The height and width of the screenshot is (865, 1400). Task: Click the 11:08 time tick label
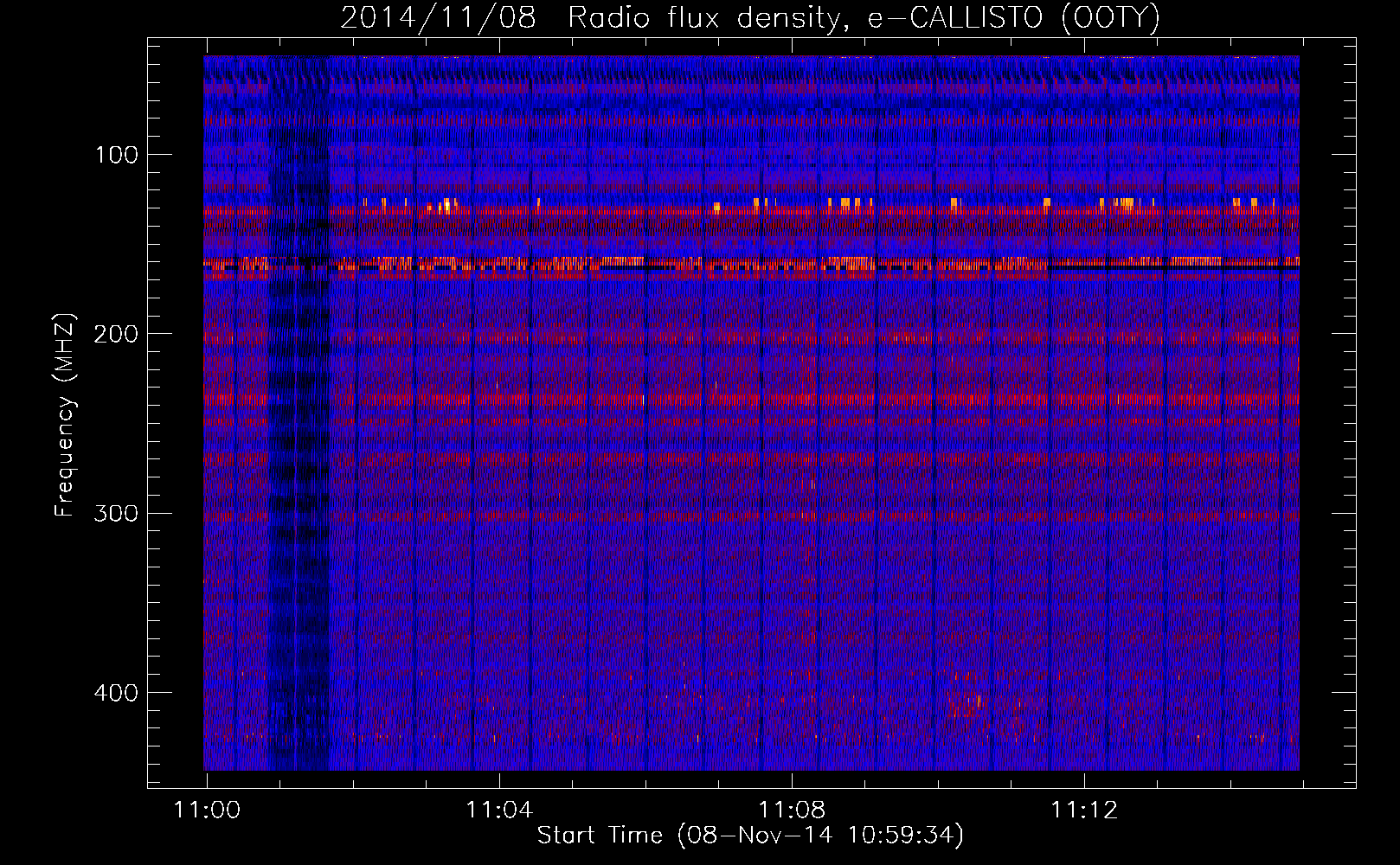point(792,811)
